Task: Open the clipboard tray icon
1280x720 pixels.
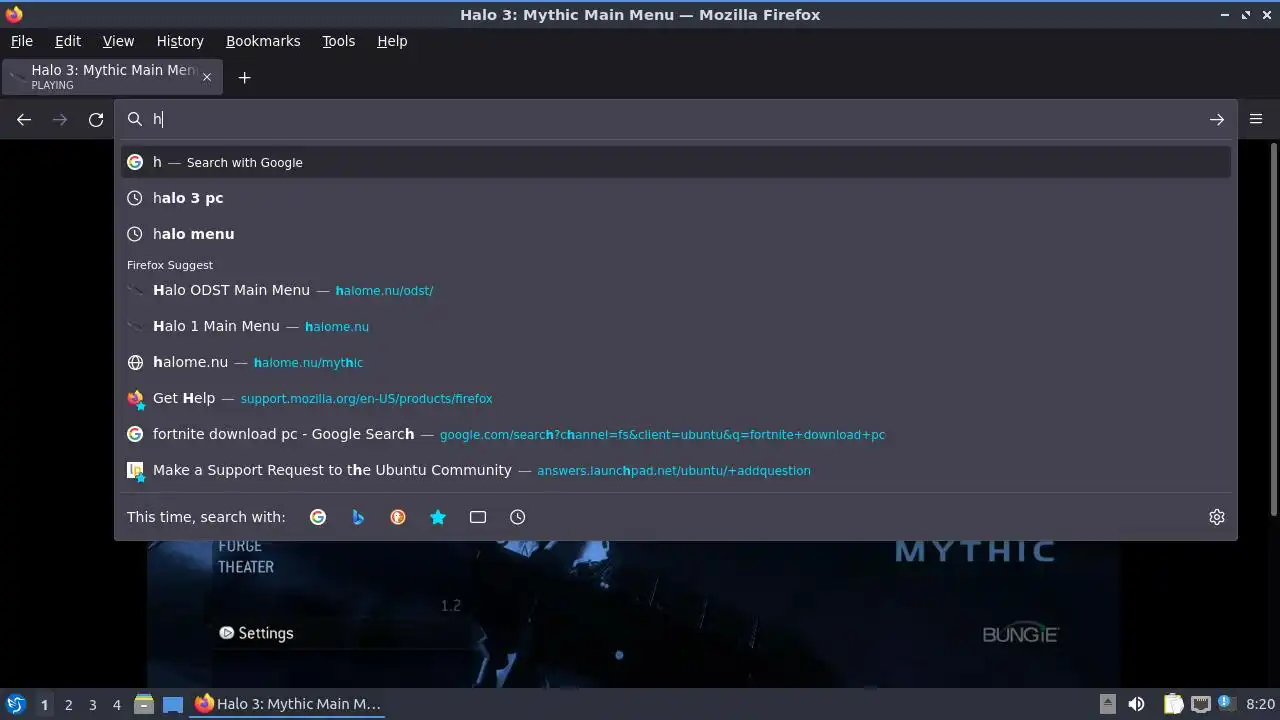Action: pos(1173,704)
